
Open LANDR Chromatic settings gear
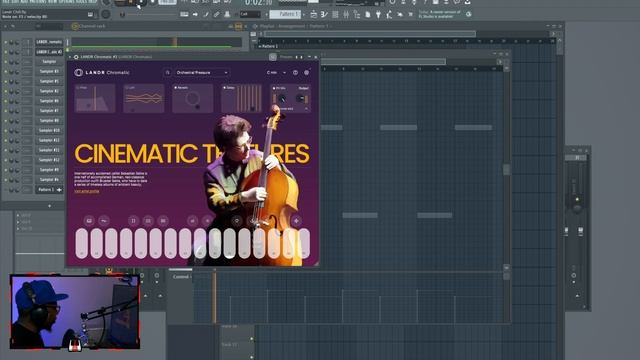(x=307, y=73)
